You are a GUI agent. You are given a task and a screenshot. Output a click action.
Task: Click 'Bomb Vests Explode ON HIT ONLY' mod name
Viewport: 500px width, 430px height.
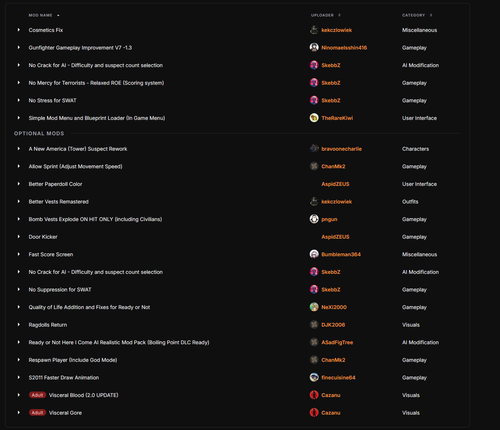point(95,219)
